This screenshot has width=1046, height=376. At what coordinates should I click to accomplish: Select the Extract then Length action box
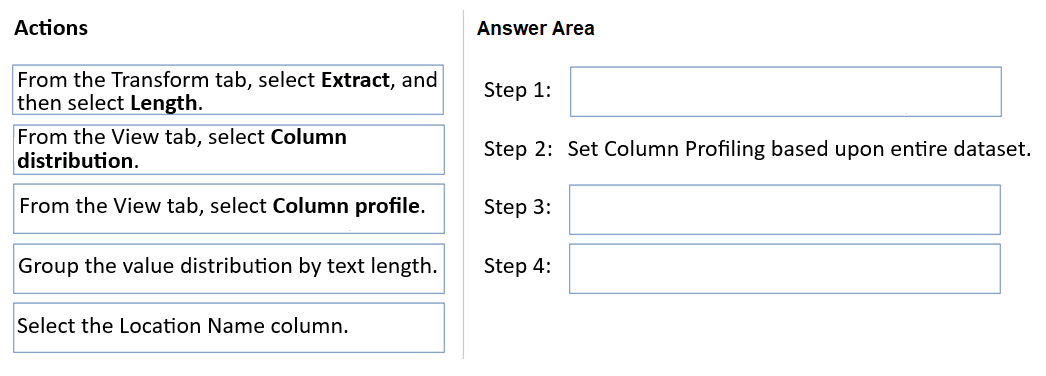coord(228,90)
